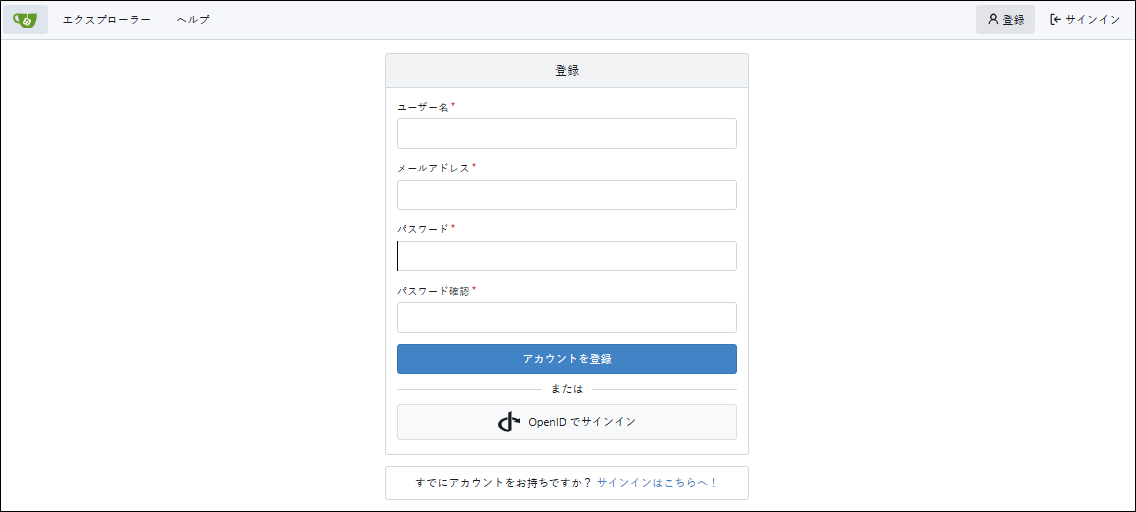The width and height of the screenshot is (1136, 512).
Task: Click the ユーザー名 field label
Action: [x=423, y=107]
